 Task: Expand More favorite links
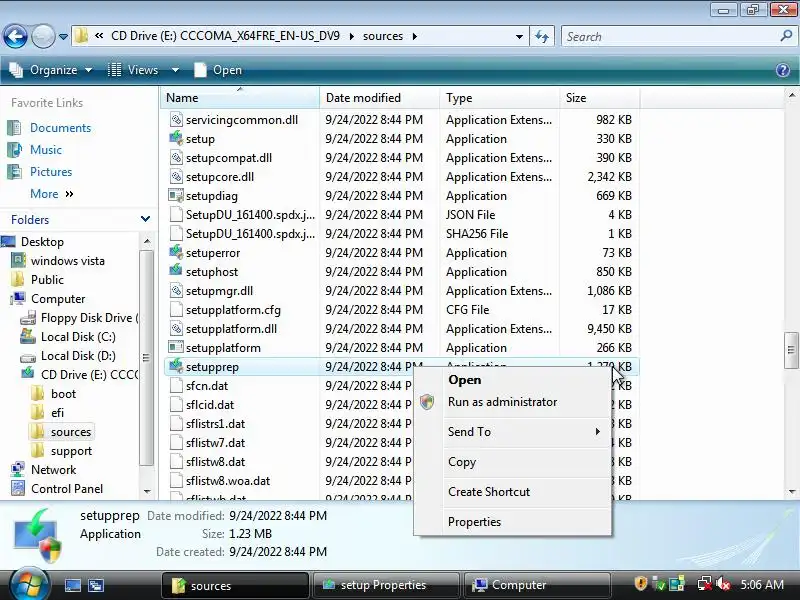point(52,194)
